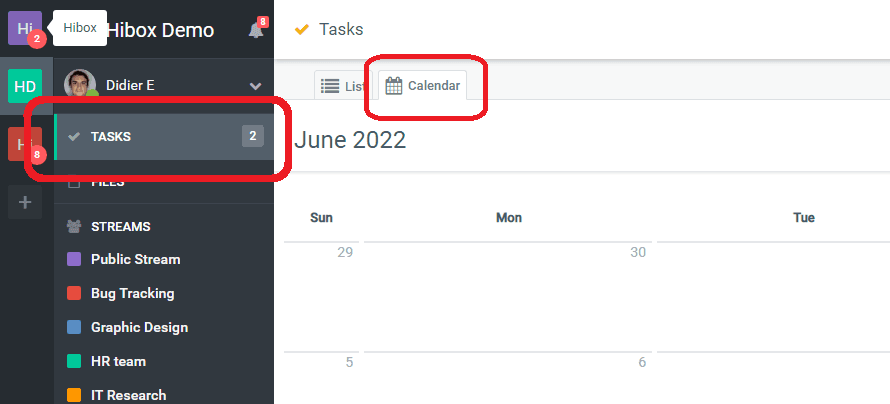Click the green HR team color swatch
The height and width of the screenshot is (404, 890).
point(73,361)
